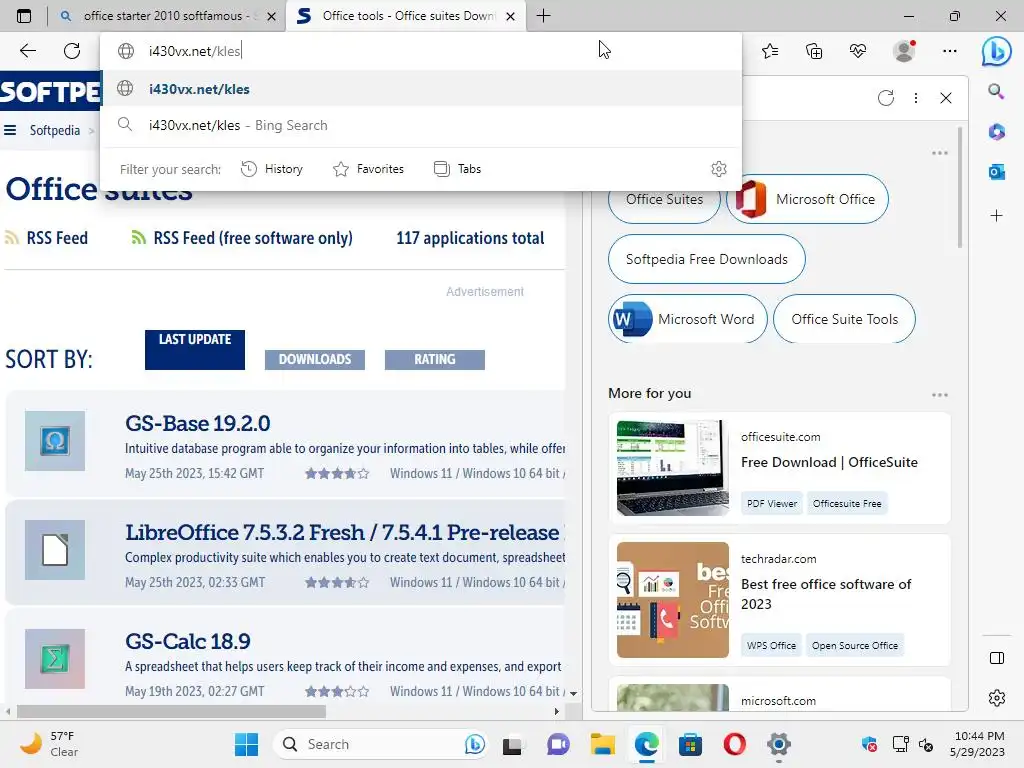Image resolution: width=1024 pixels, height=768 pixels.
Task: Select the Softpedia Free Downloads chip
Action: pos(707,259)
